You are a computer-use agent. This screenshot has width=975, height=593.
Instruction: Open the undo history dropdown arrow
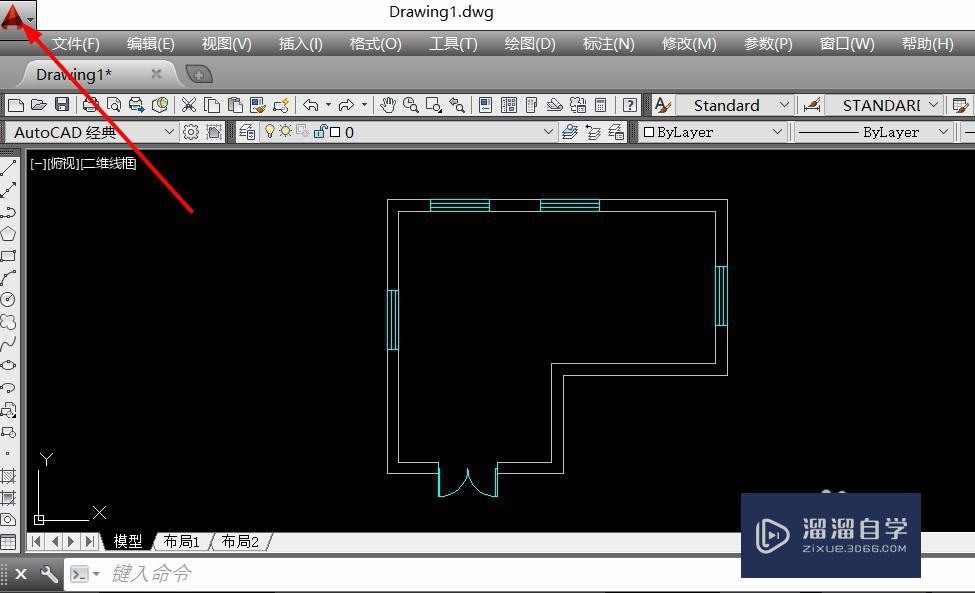[x=328, y=105]
